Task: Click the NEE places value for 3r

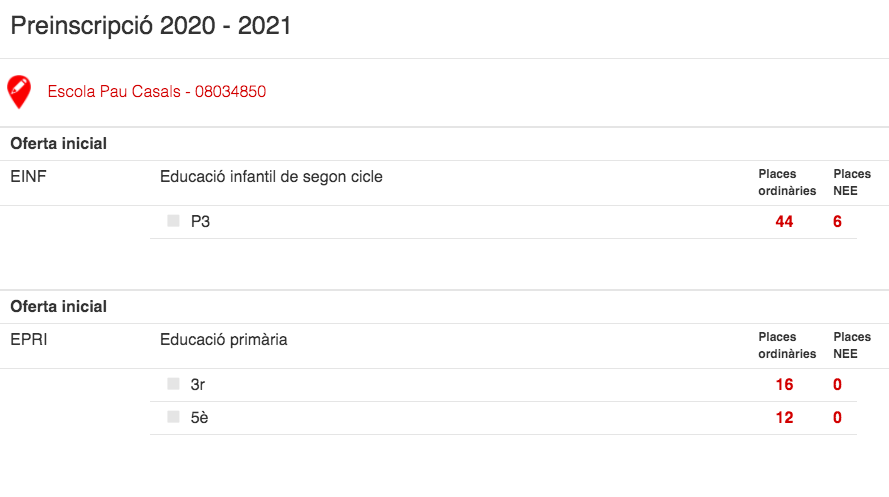Action: point(837,384)
